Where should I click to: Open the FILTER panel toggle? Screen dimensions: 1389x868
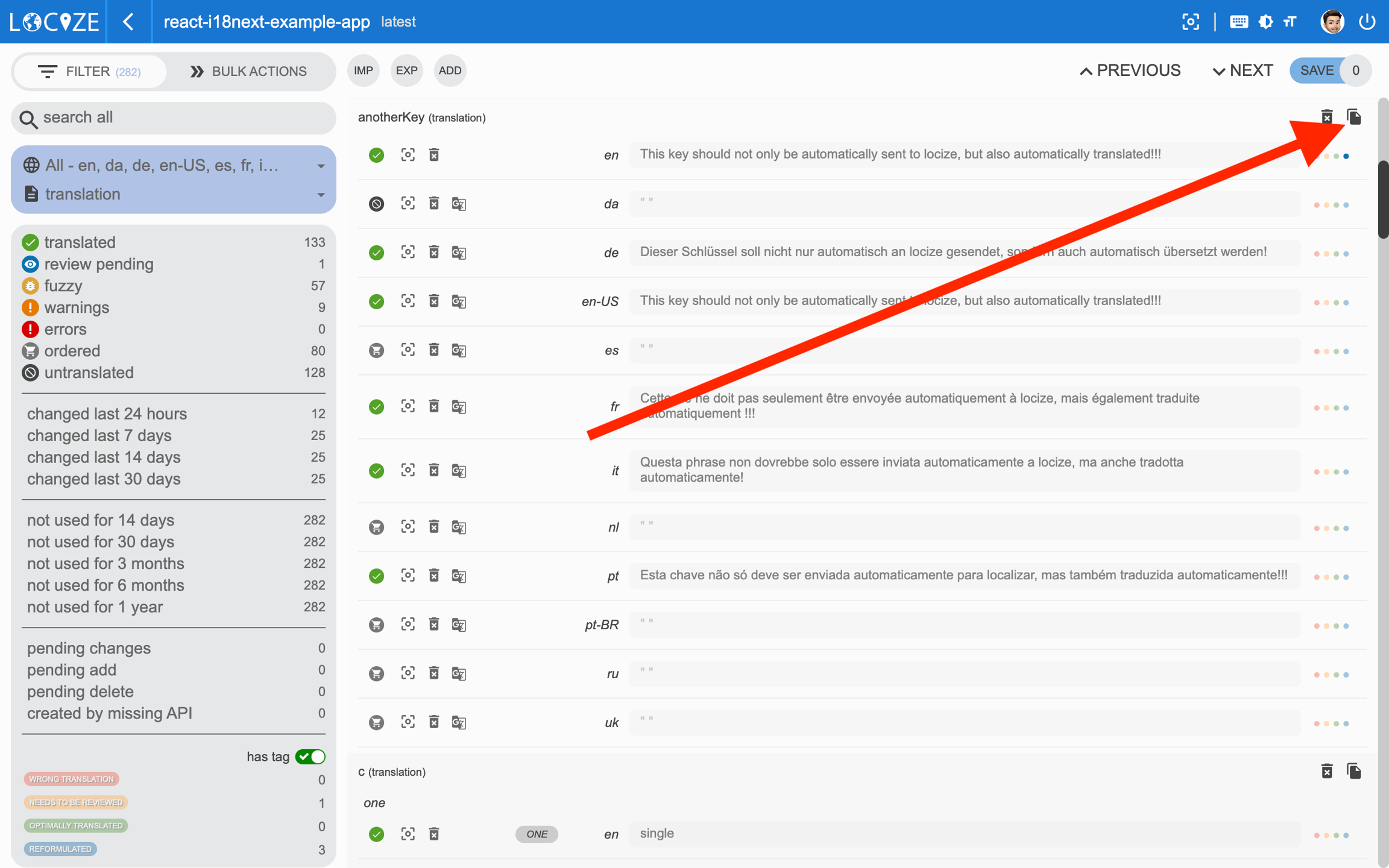89,71
